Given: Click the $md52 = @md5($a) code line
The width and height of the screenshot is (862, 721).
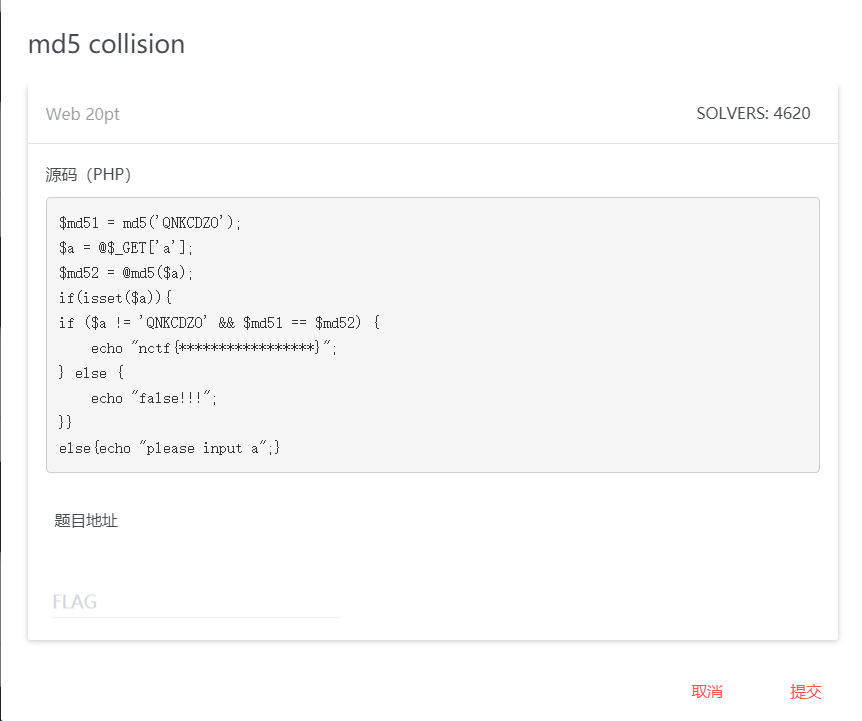Looking at the screenshot, I should tap(126, 273).
